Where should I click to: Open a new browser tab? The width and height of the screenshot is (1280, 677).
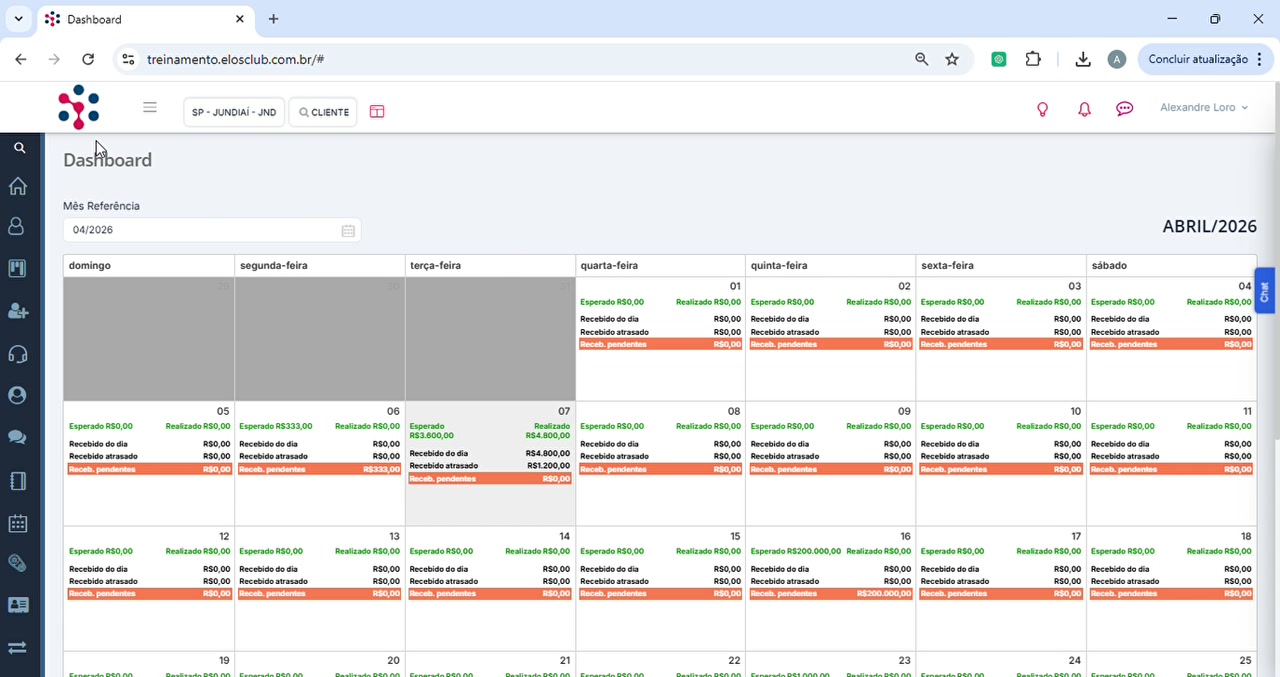[x=273, y=19]
